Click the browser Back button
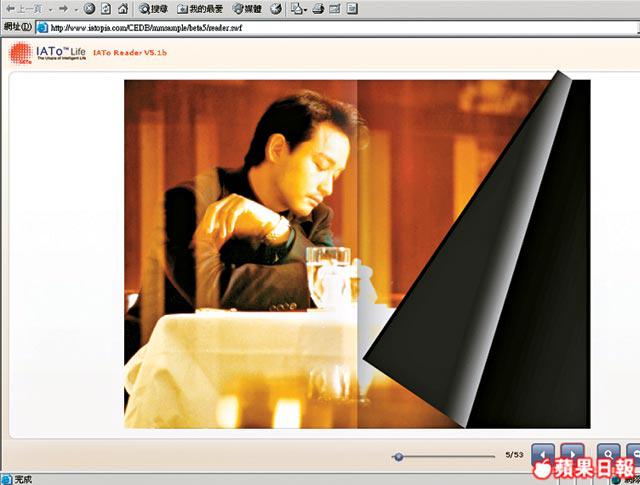This screenshot has width=640, height=485. coord(20,8)
